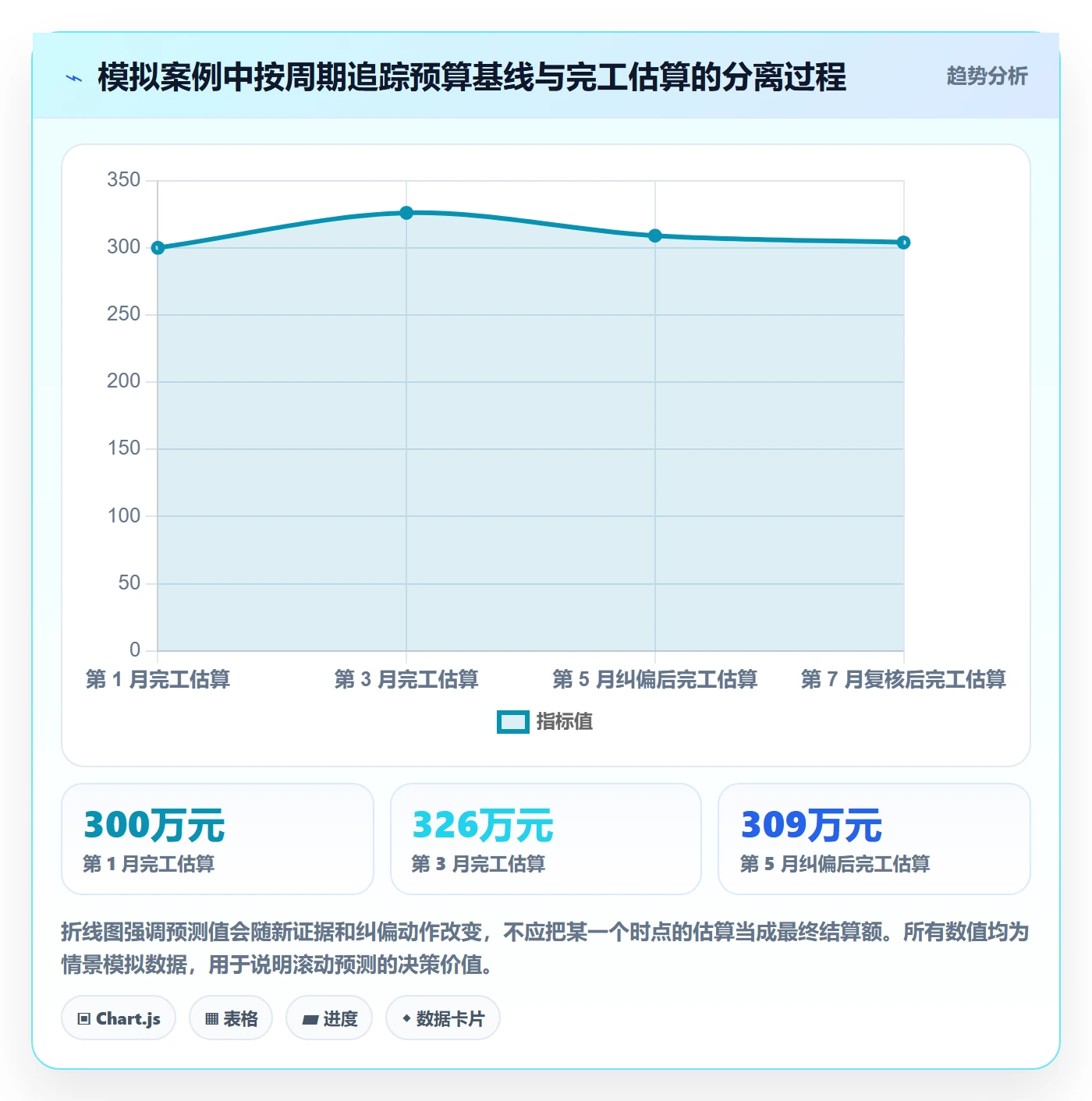1092x1101 pixels.
Task: Click the y-axis value 350
Action: 123,180
